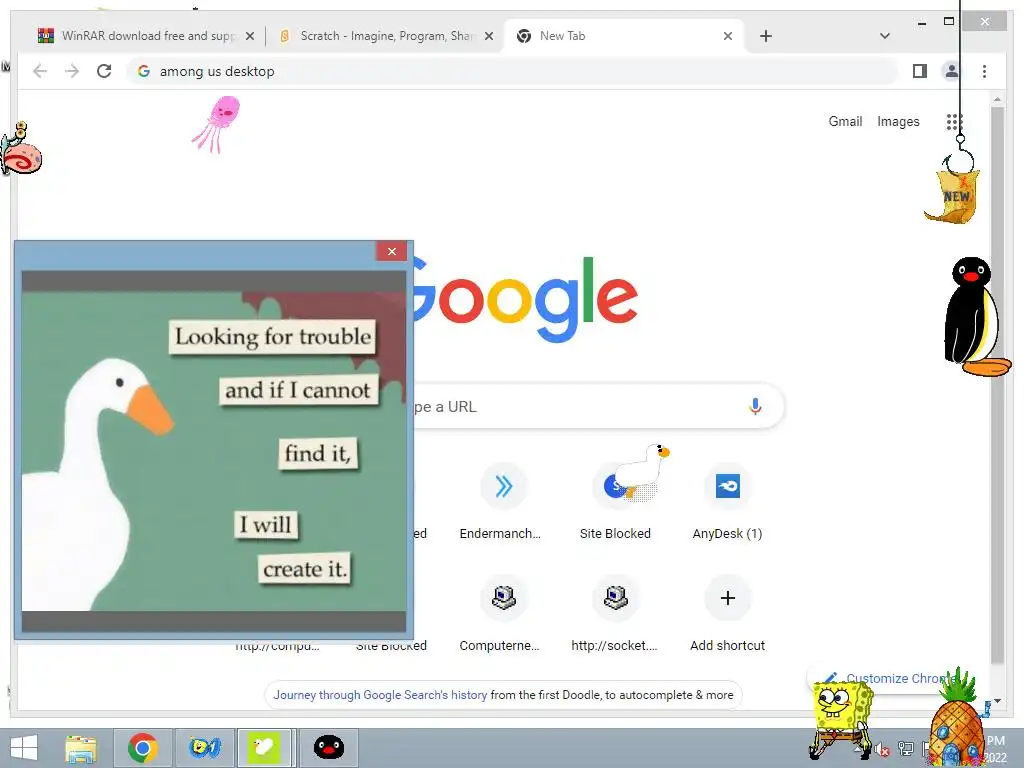The width and height of the screenshot is (1024, 768).
Task: Click the hanging NEW treasure map
Action: tap(955, 195)
